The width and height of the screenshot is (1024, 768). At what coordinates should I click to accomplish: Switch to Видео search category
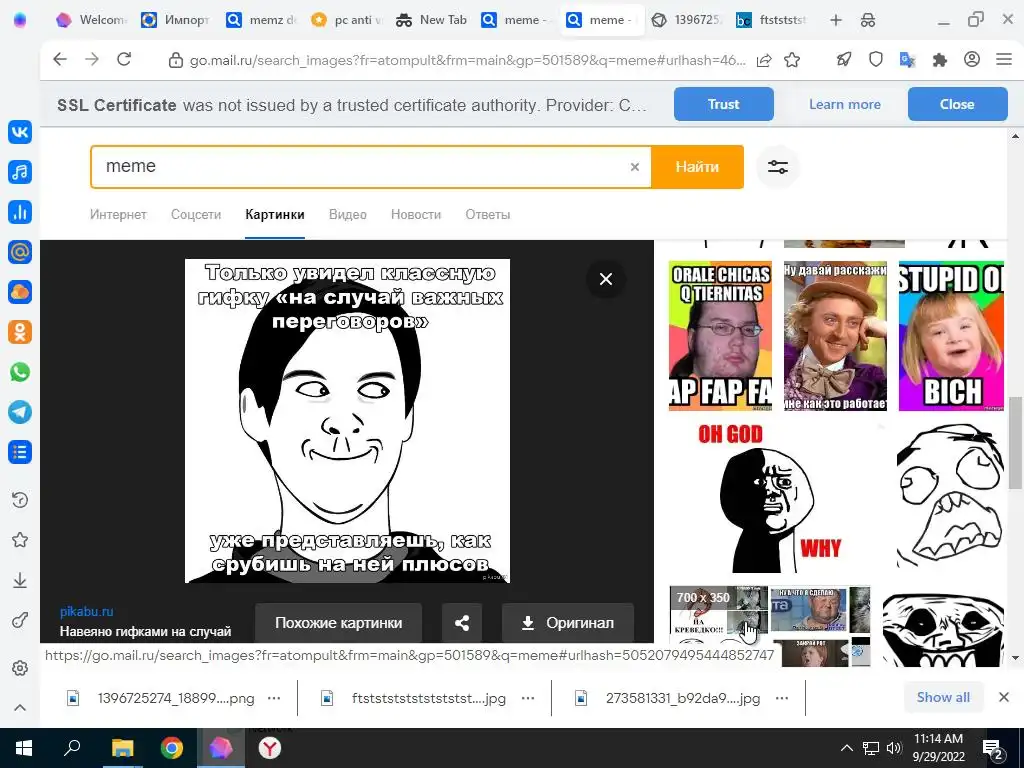coord(347,214)
